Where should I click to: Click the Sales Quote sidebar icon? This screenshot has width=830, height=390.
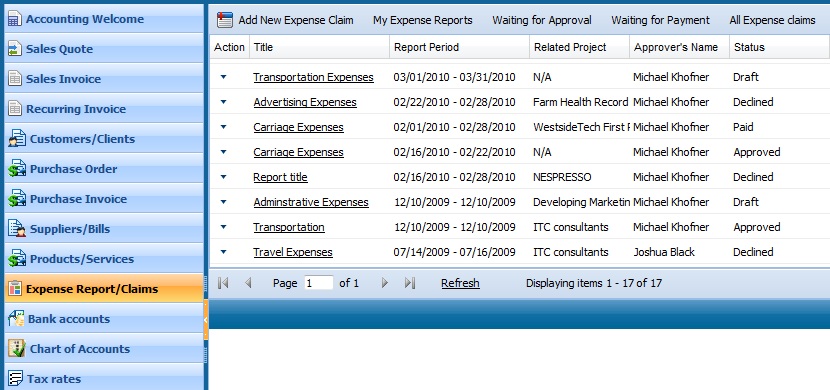(x=14, y=49)
